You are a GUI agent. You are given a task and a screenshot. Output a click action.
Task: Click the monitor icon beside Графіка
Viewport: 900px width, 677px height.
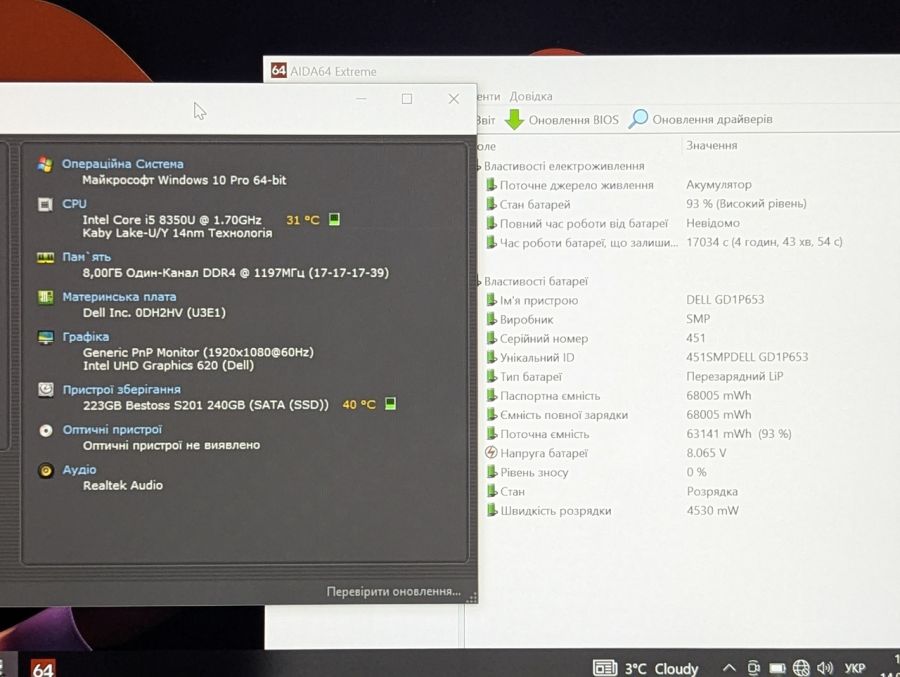[x=45, y=337]
